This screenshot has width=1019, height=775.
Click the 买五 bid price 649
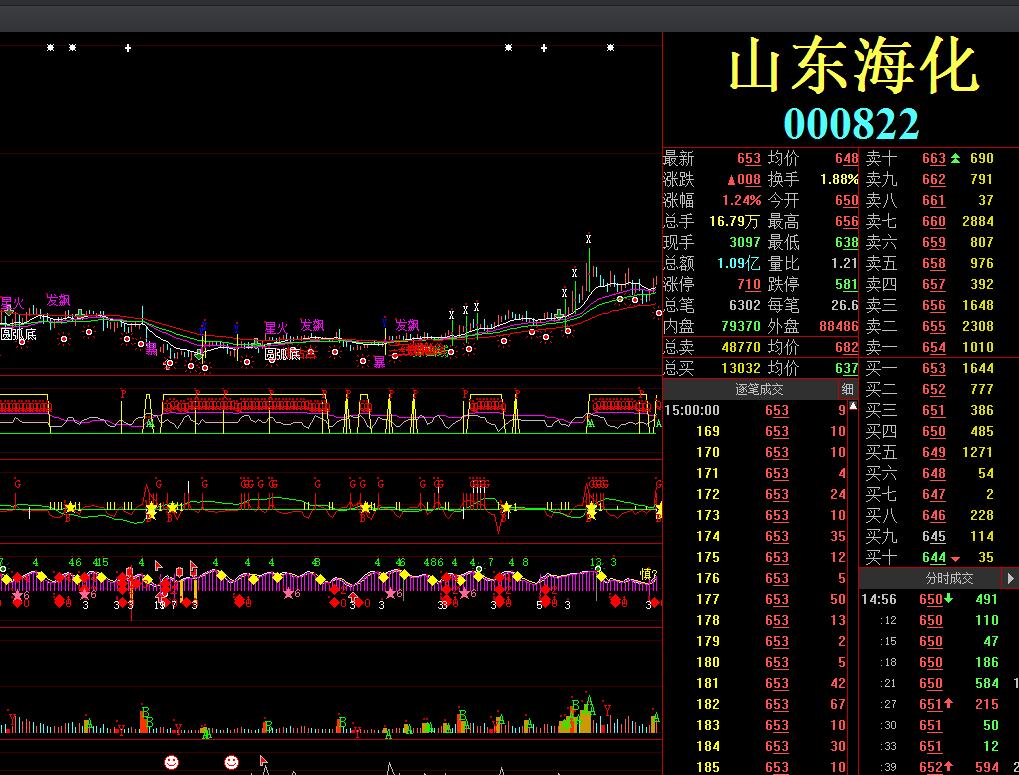point(934,452)
